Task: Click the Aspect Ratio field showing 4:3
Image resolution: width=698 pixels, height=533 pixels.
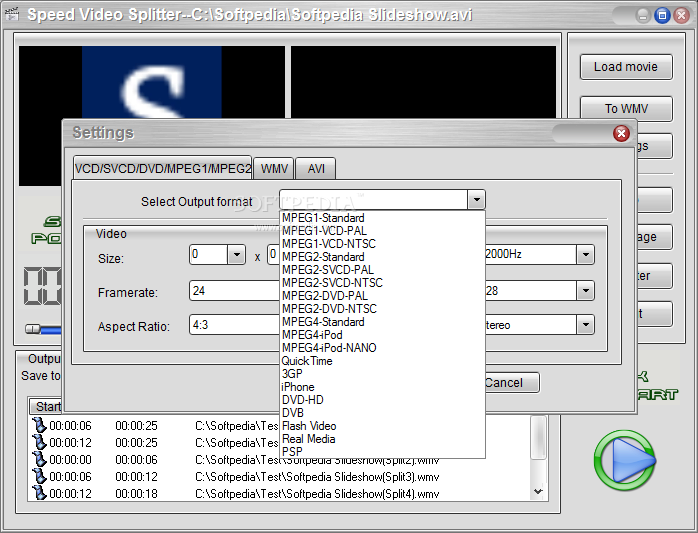Action: tap(235, 325)
